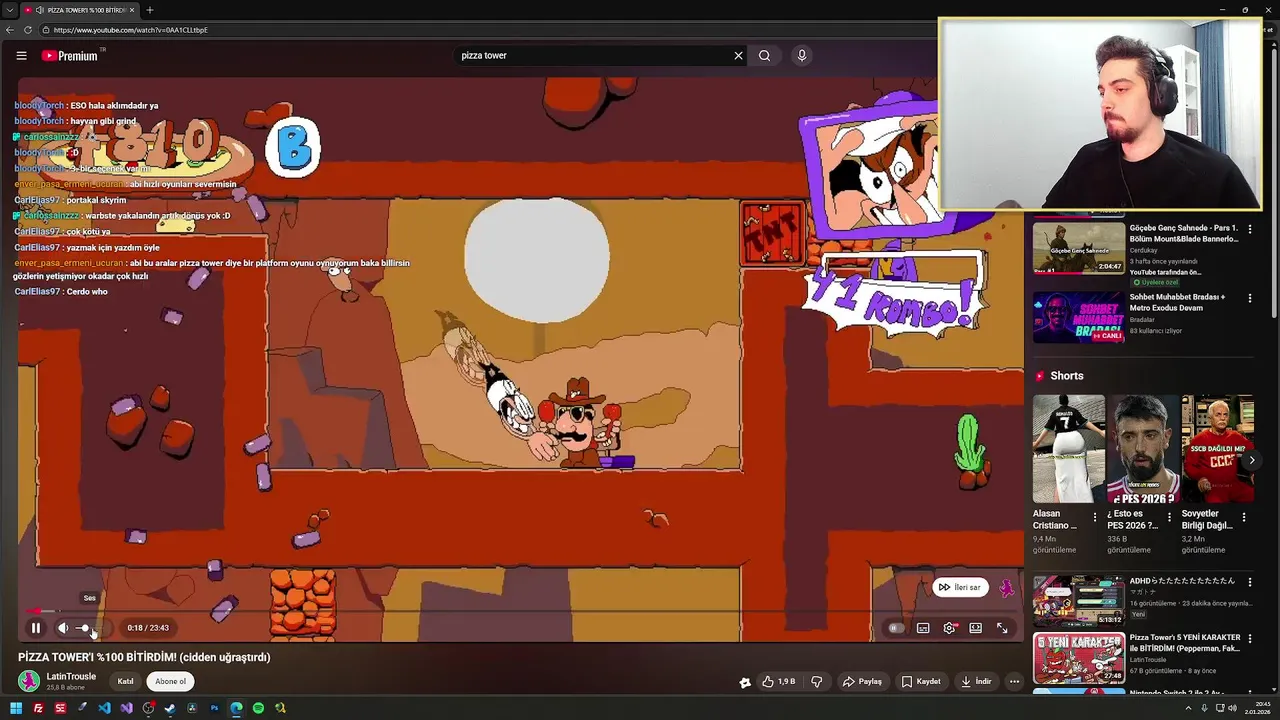Screen dimensions: 1280x720
Task: Adjust the video volume slider
Action: tap(87, 628)
